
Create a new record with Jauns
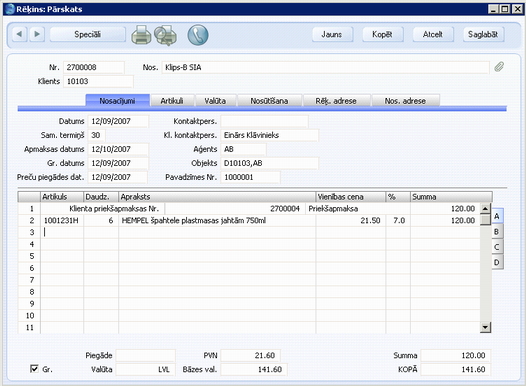332,34
